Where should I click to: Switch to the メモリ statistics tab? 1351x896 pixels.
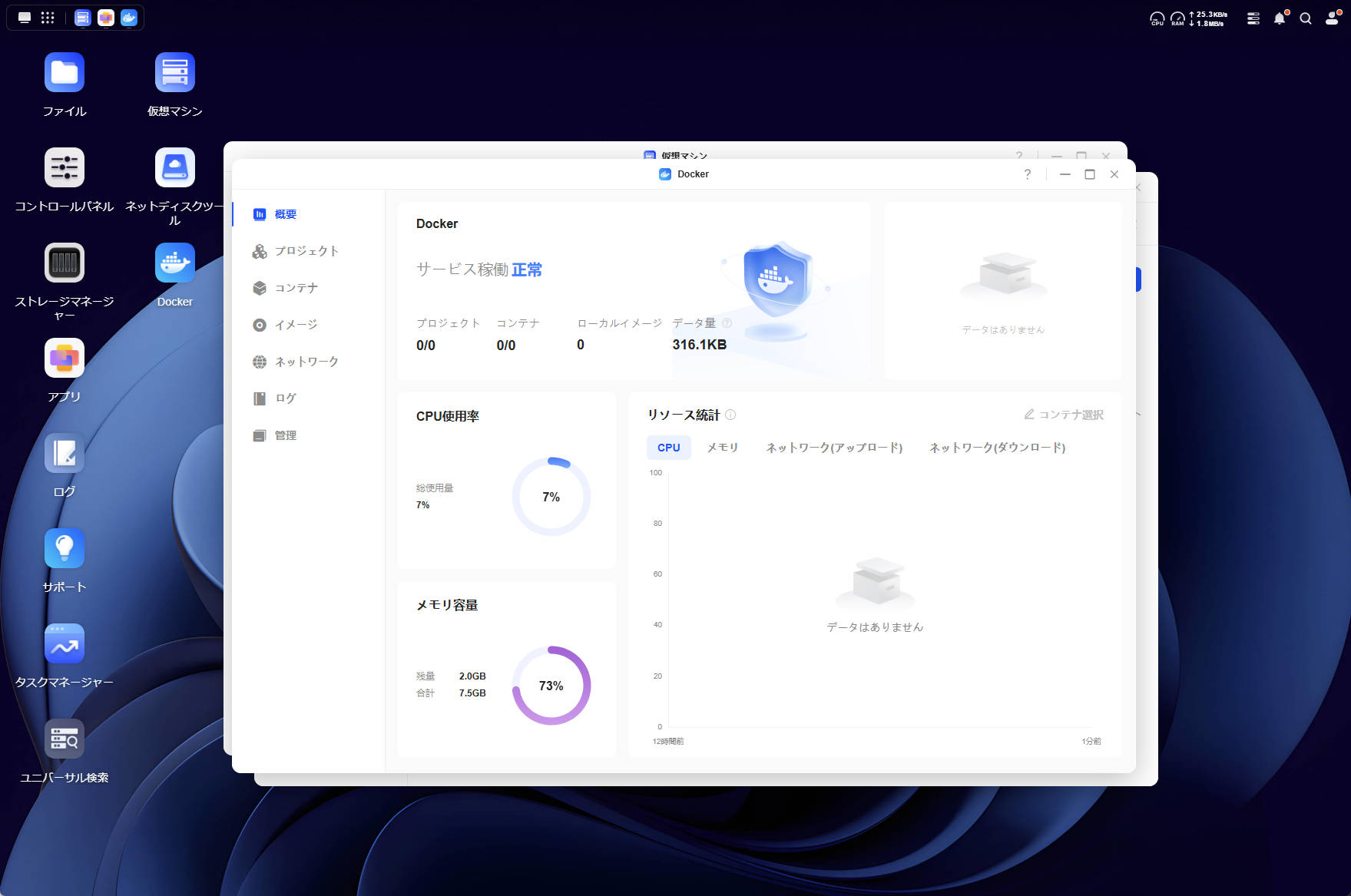pos(723,448)
